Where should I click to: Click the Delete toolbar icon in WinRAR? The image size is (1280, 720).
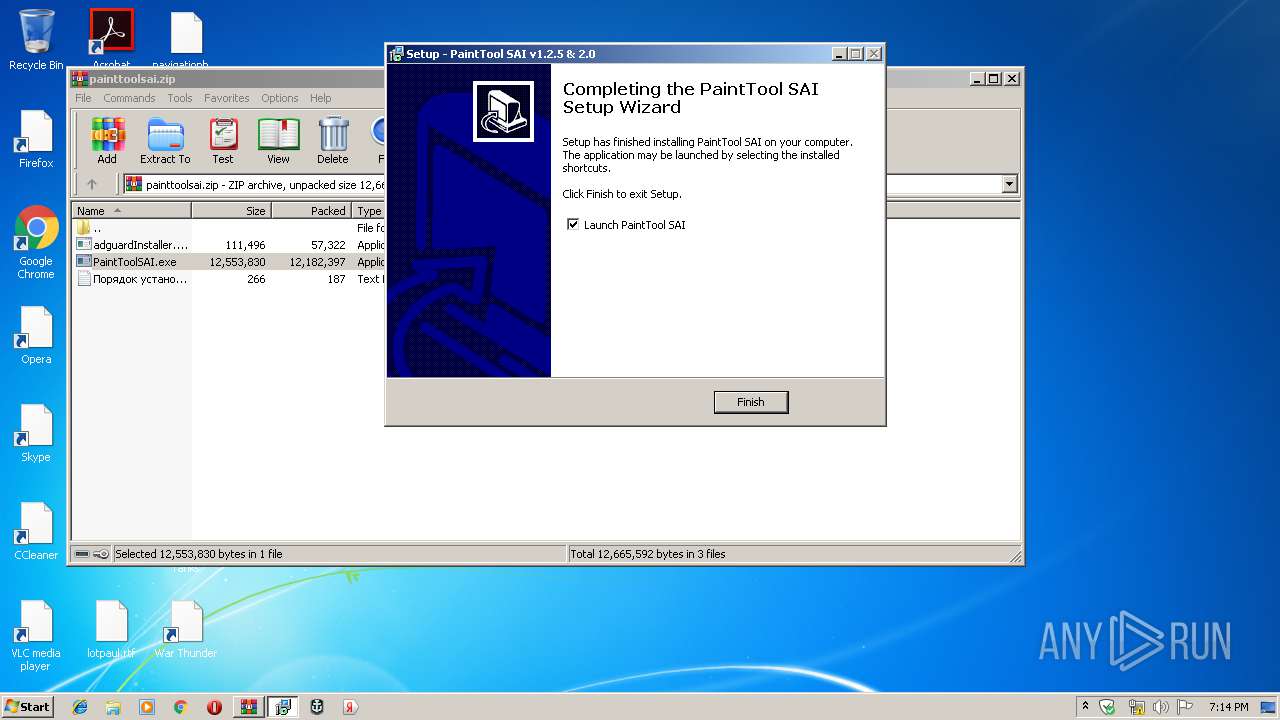click(333, 140)
